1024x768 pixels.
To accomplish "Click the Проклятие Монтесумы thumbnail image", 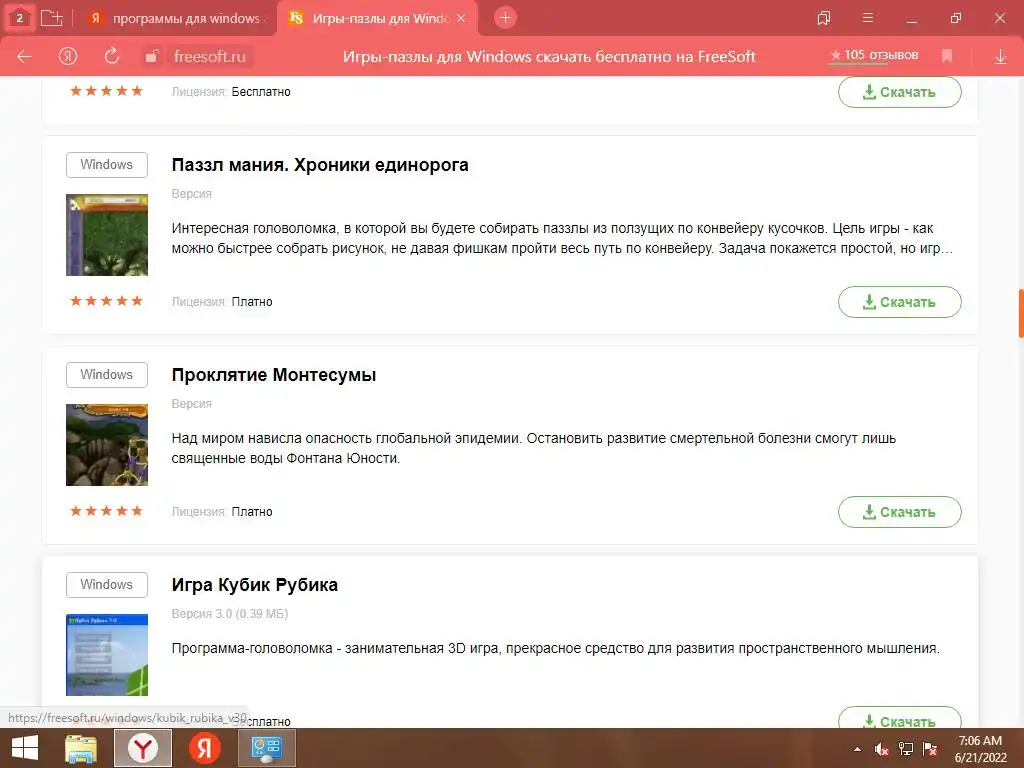I will click(106, 445).
